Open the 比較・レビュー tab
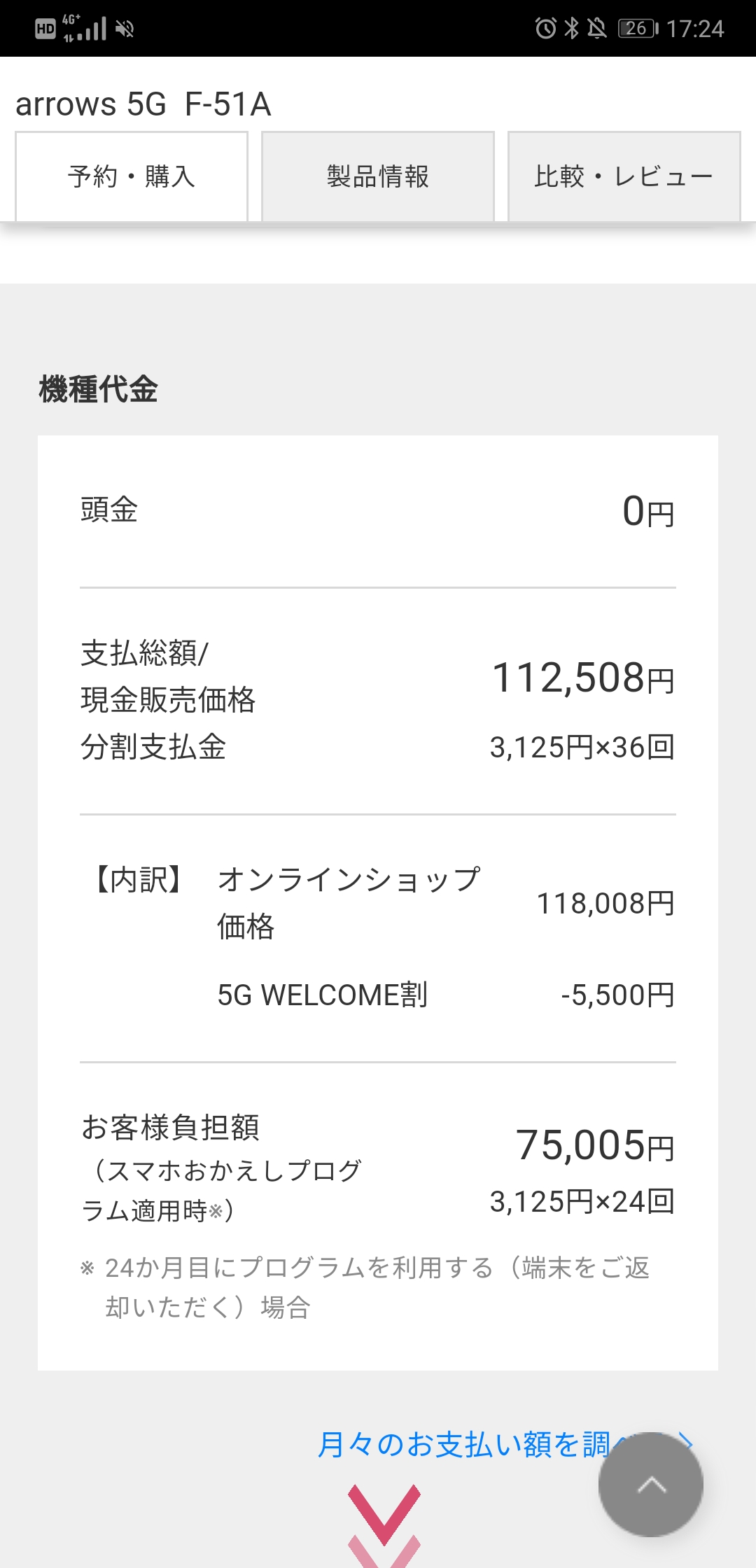 [x=624, y=176]
